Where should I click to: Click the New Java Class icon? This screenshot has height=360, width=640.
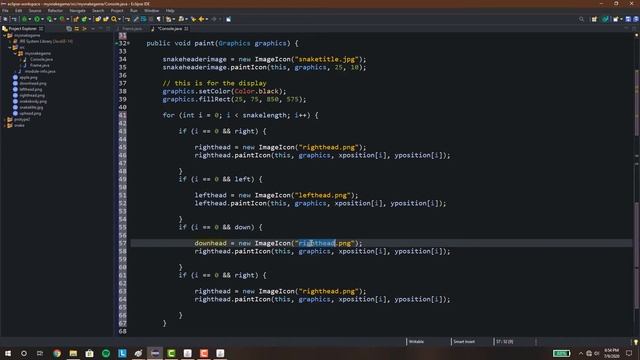tap(84, 19)
